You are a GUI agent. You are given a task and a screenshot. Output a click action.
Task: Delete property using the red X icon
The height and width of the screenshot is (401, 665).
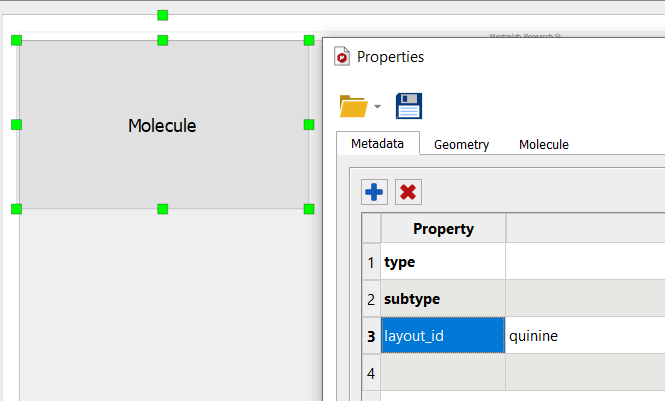(x=408, y=192)
